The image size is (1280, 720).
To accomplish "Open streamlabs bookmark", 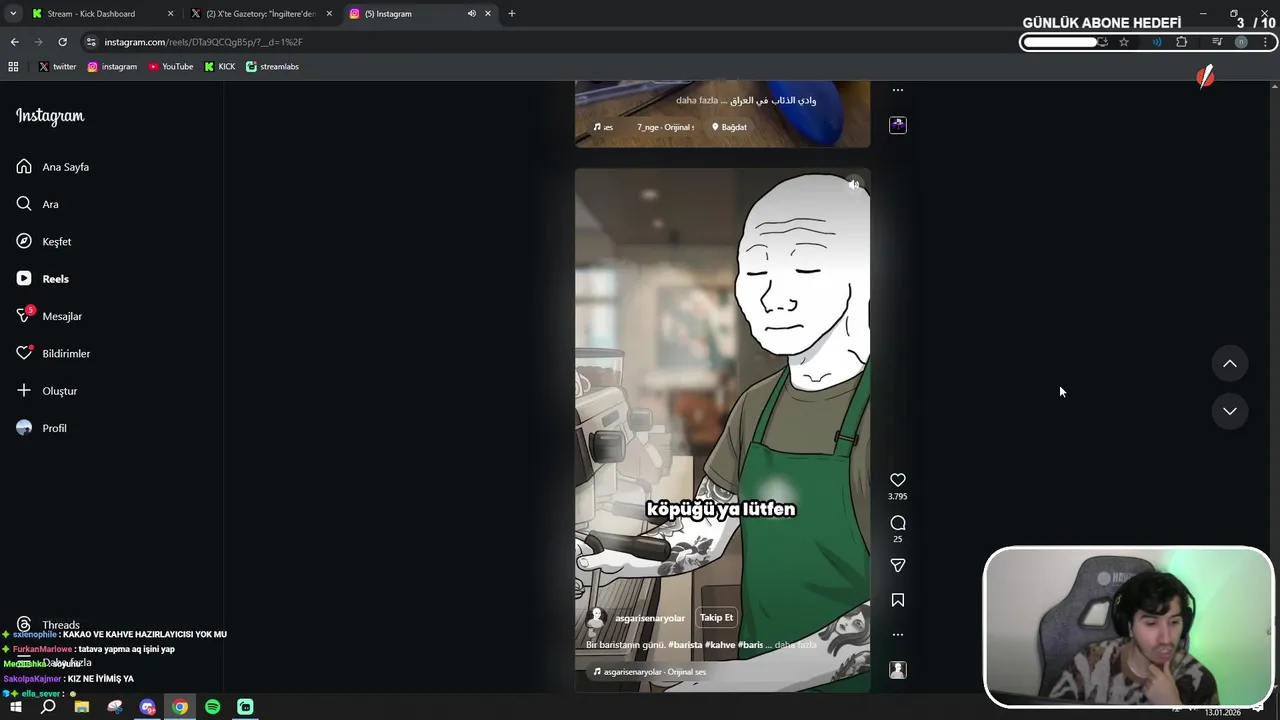I will coord(272,67).
